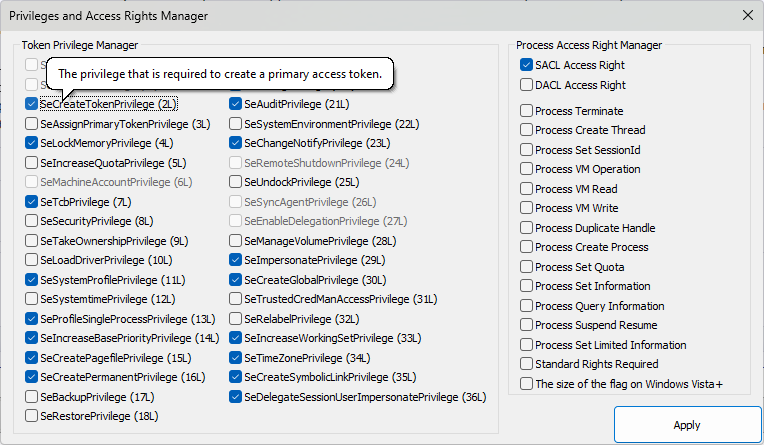This screenshot has width=764, height=445.
Task: Enable Process VM Read checkbox
Action: click(x=527, y=189)
